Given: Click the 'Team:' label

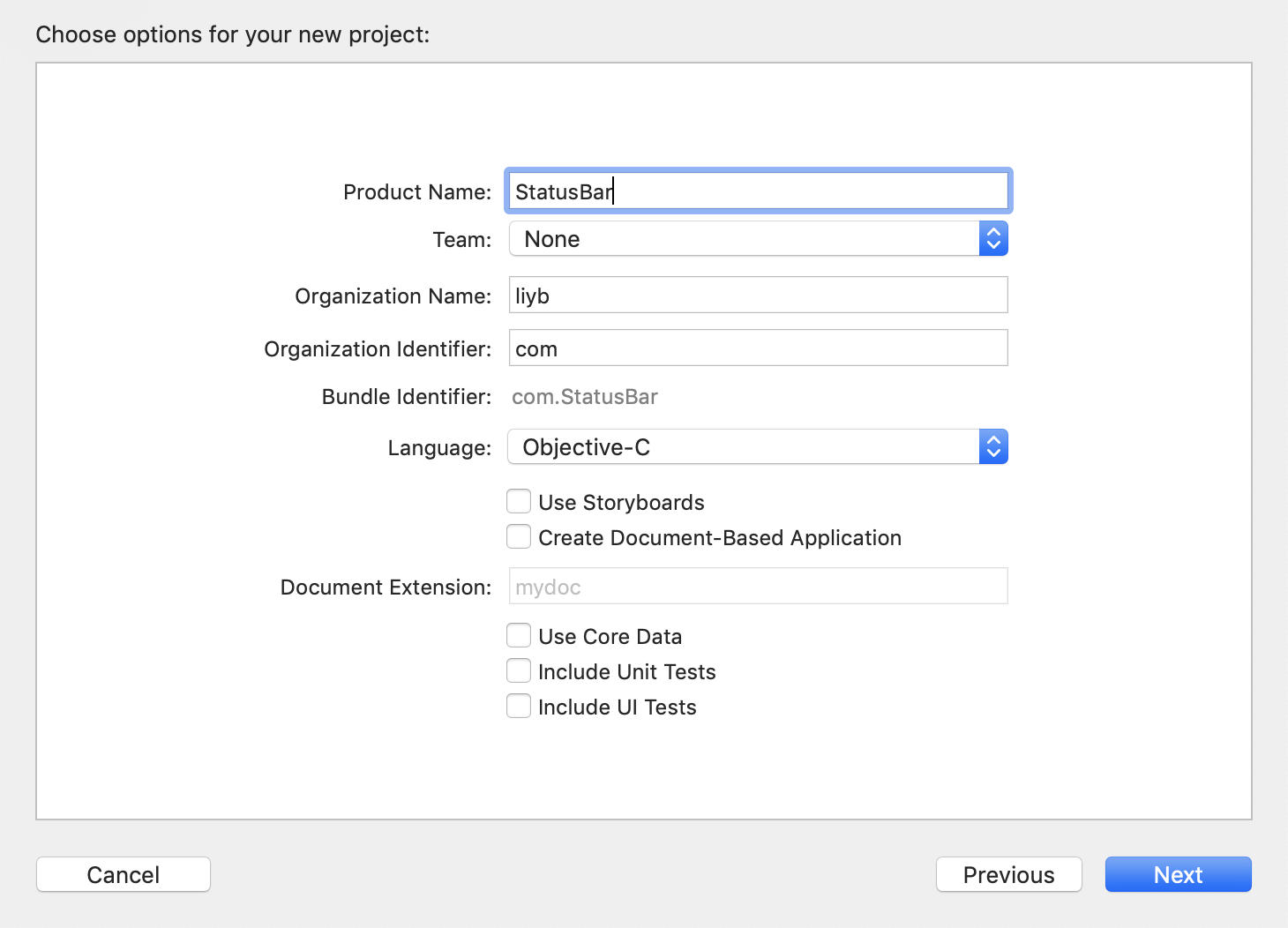Looking at the screenshot, I should [461, 240].
